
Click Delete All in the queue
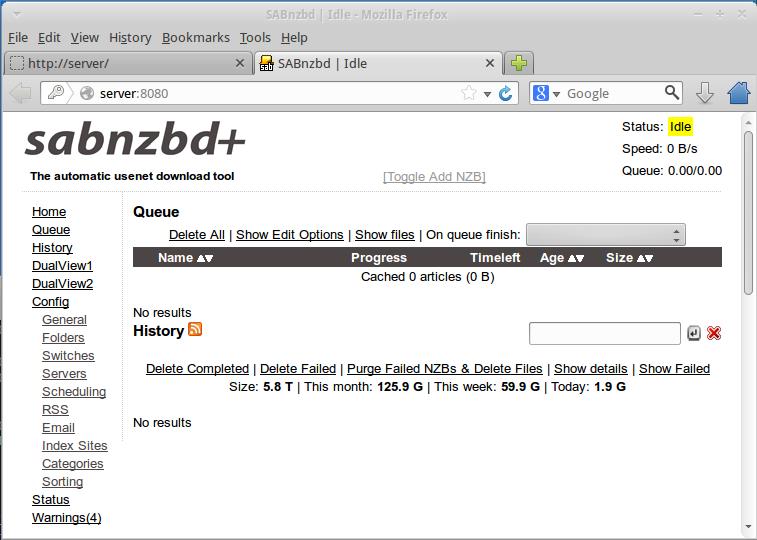click(196, 235)
